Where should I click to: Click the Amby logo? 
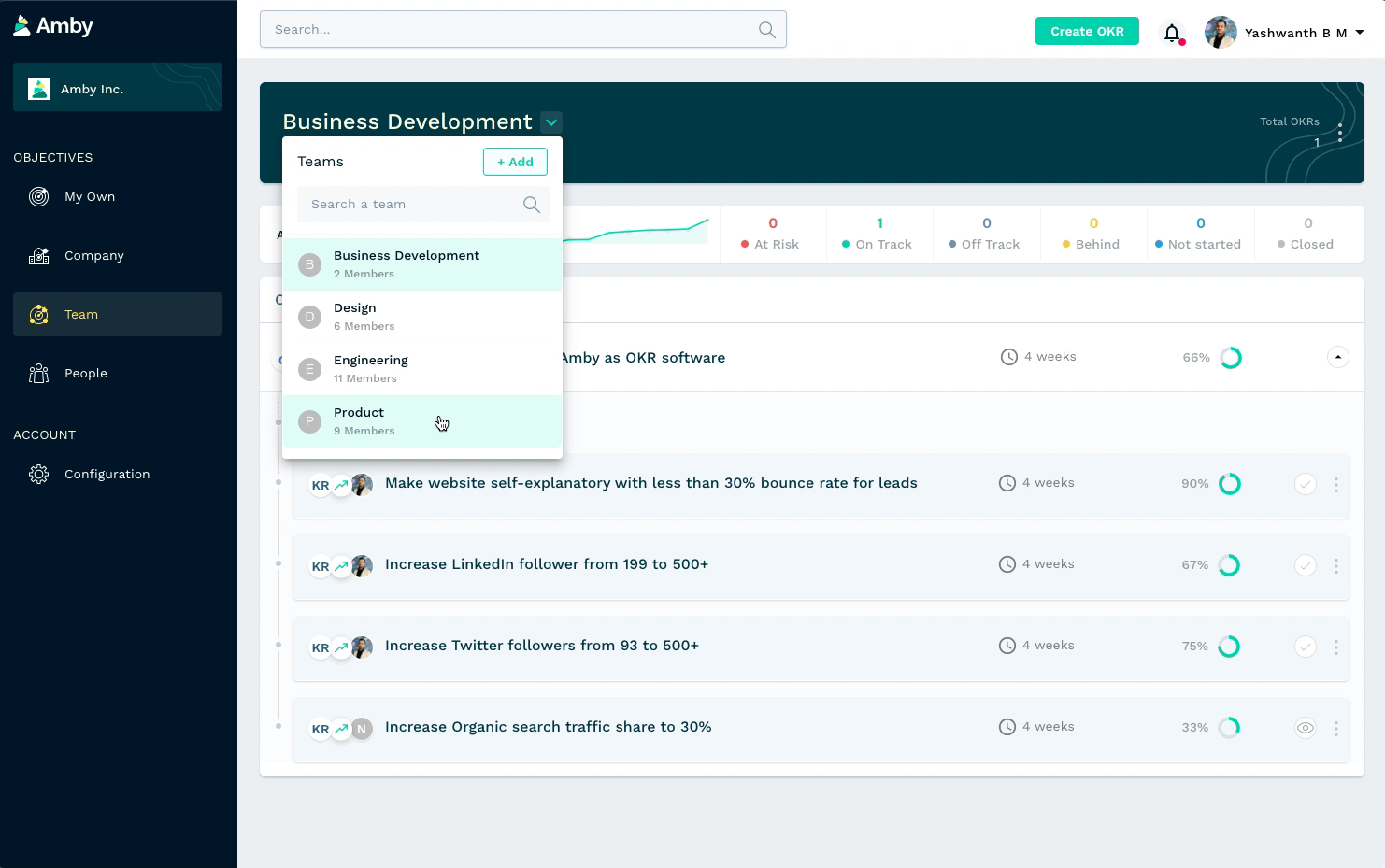(x=53, y=26)
